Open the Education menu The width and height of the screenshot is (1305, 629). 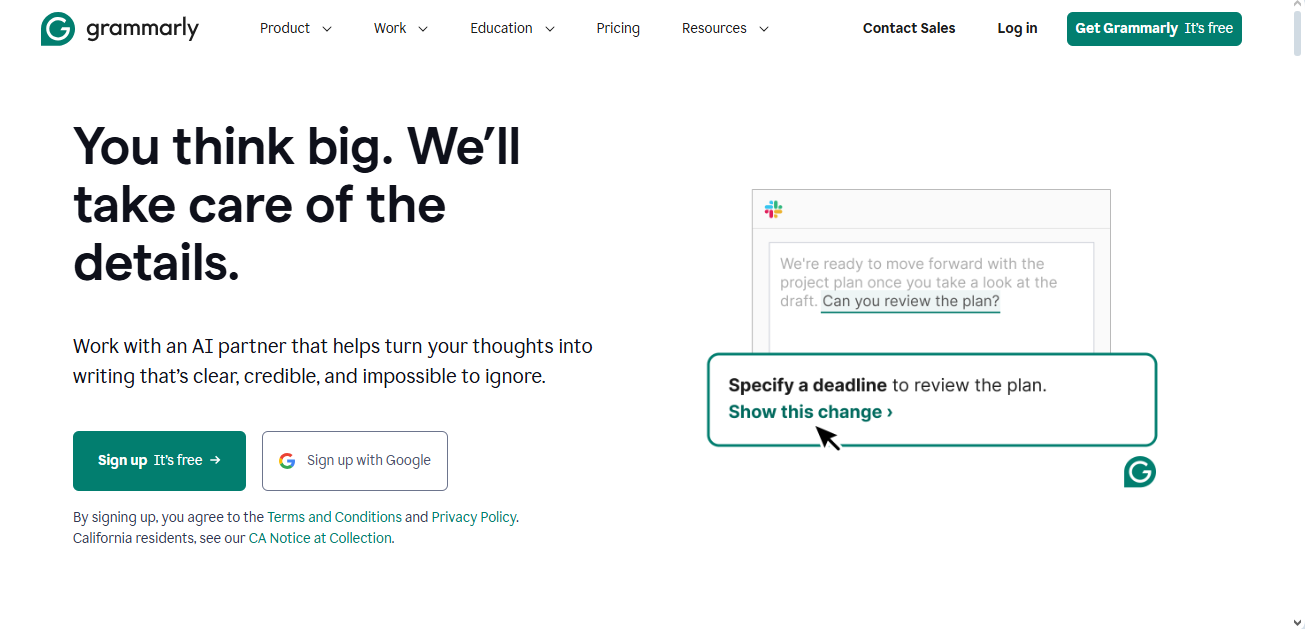click(x=511, y=28)
